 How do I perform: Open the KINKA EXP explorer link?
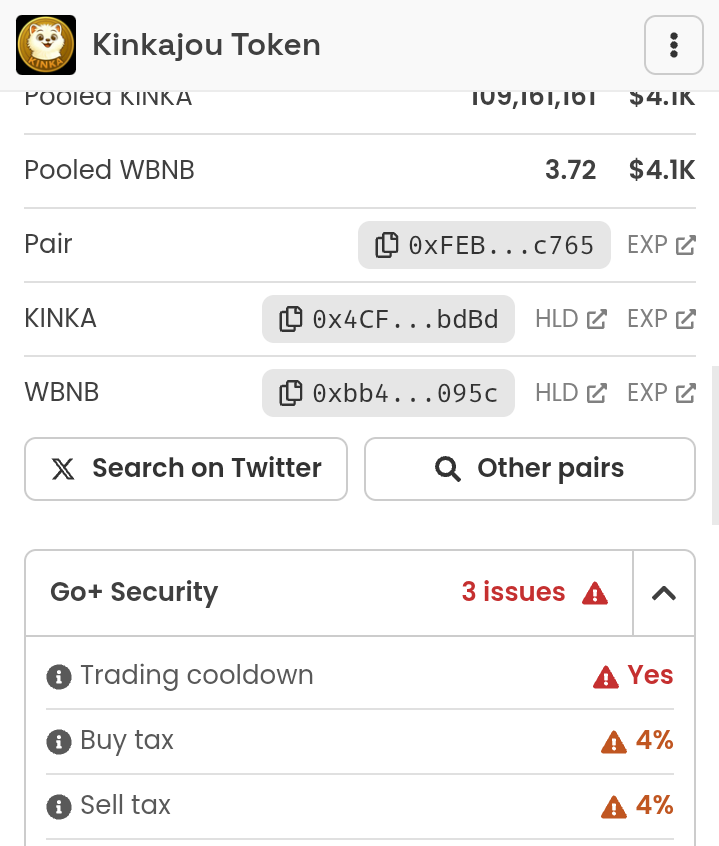661,319
